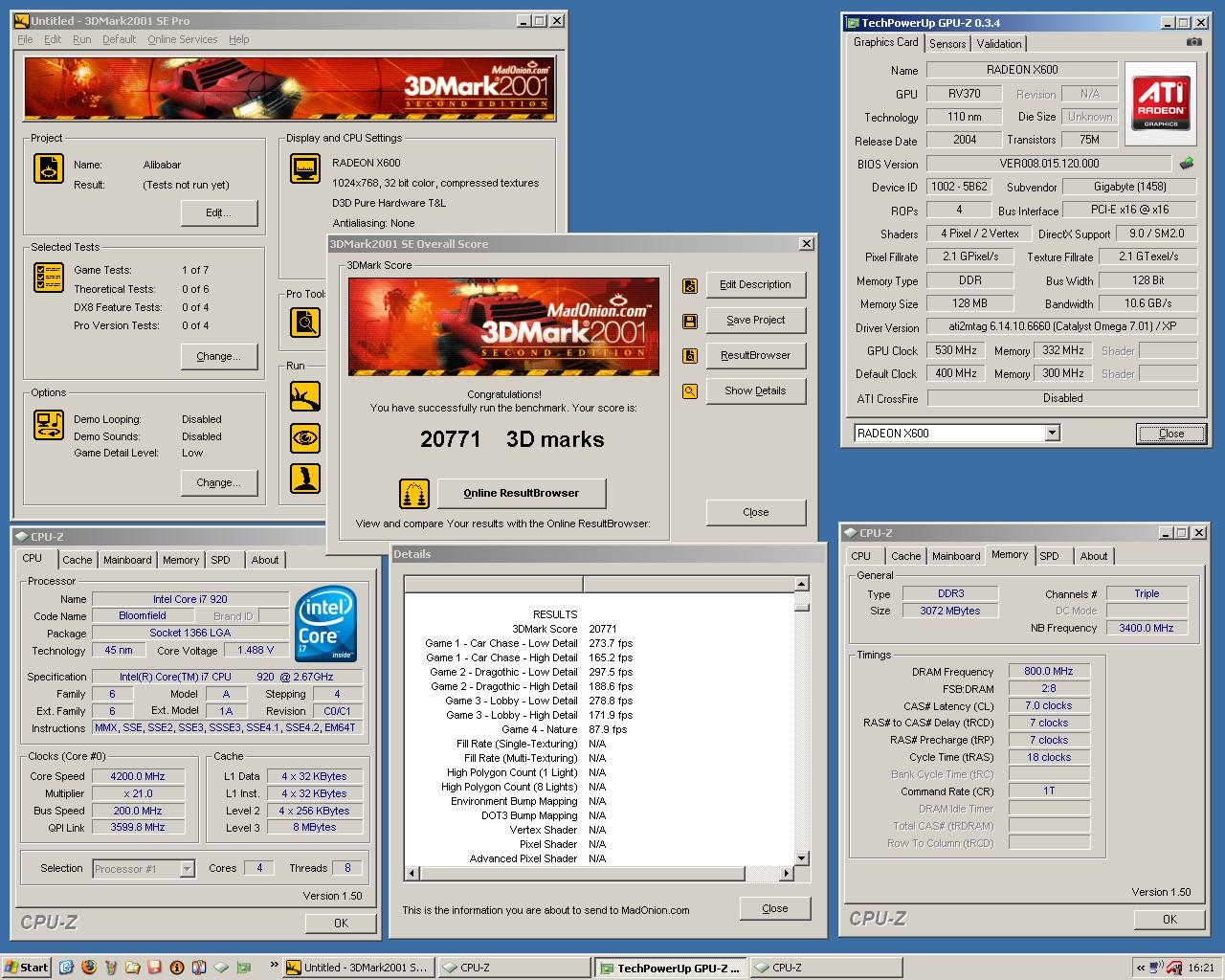Click the floppy icon beside Save Project
This screenshot has height=980, width=1225.
pos(689,321)
